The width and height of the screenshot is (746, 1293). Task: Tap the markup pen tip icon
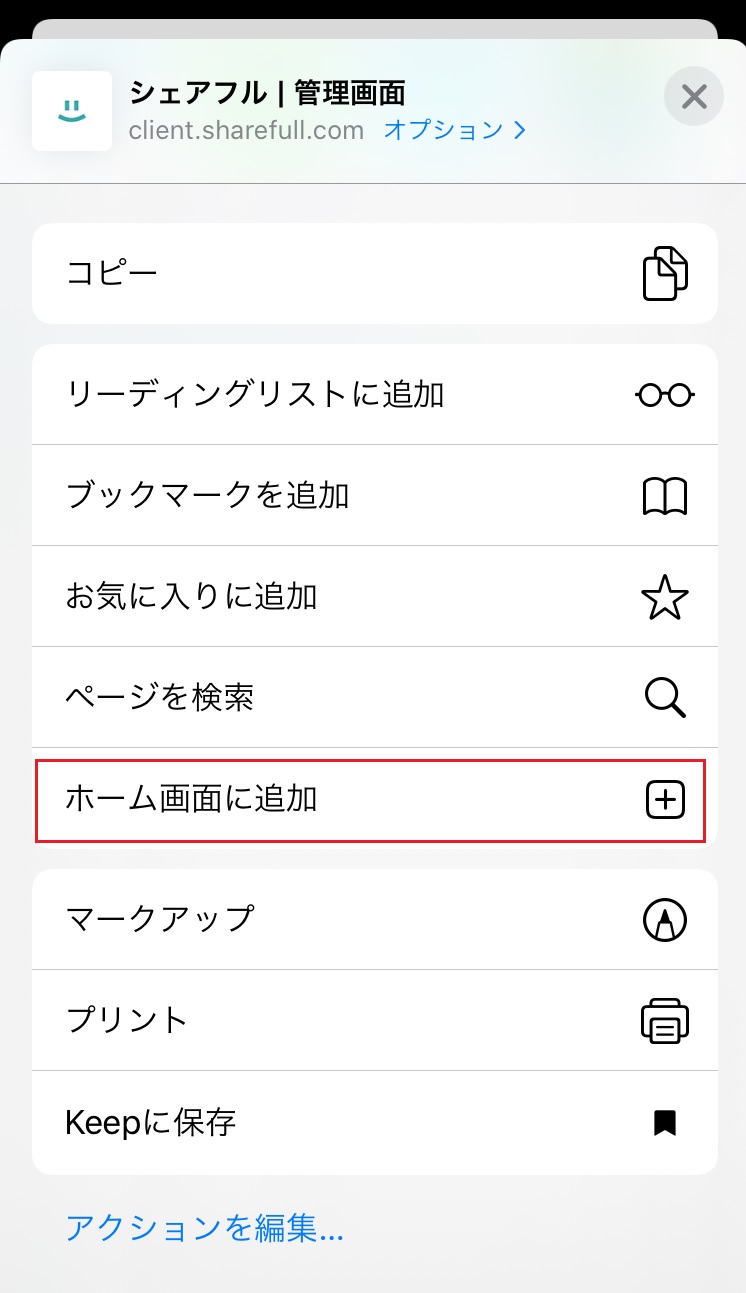tap(664, 919)
